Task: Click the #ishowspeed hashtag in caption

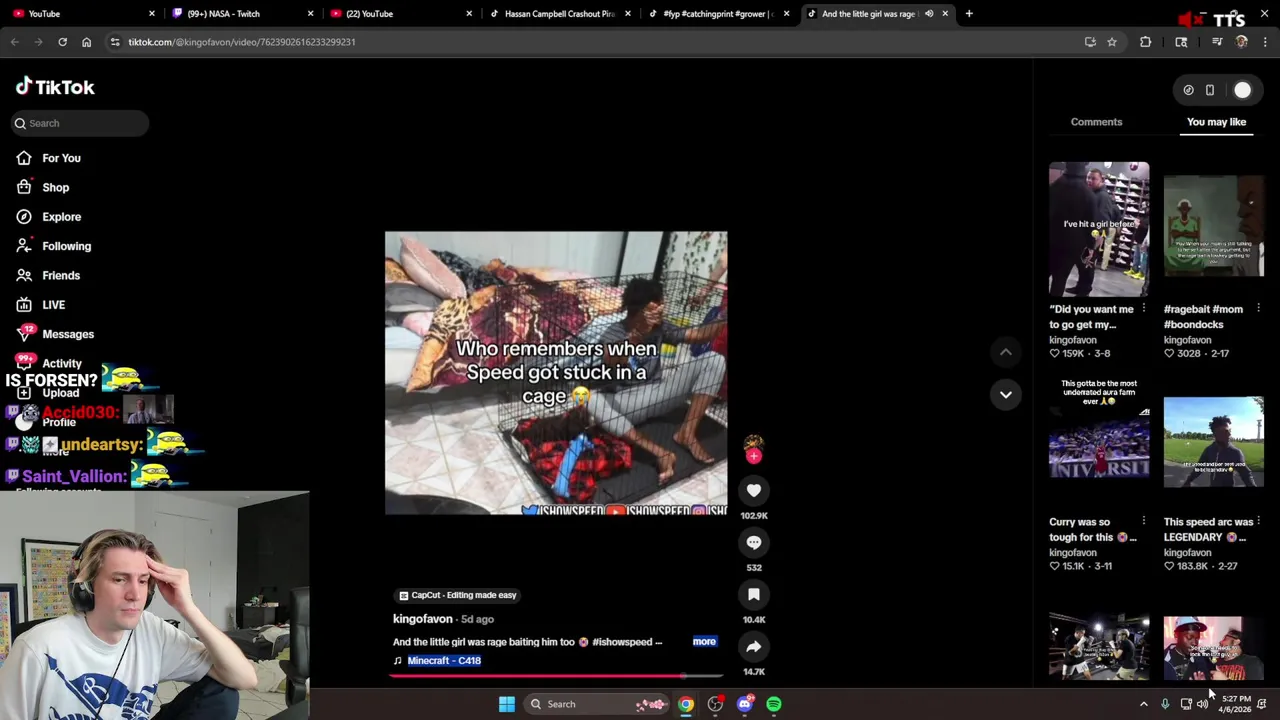Action: pyautogui.click(x=622, y=642)
